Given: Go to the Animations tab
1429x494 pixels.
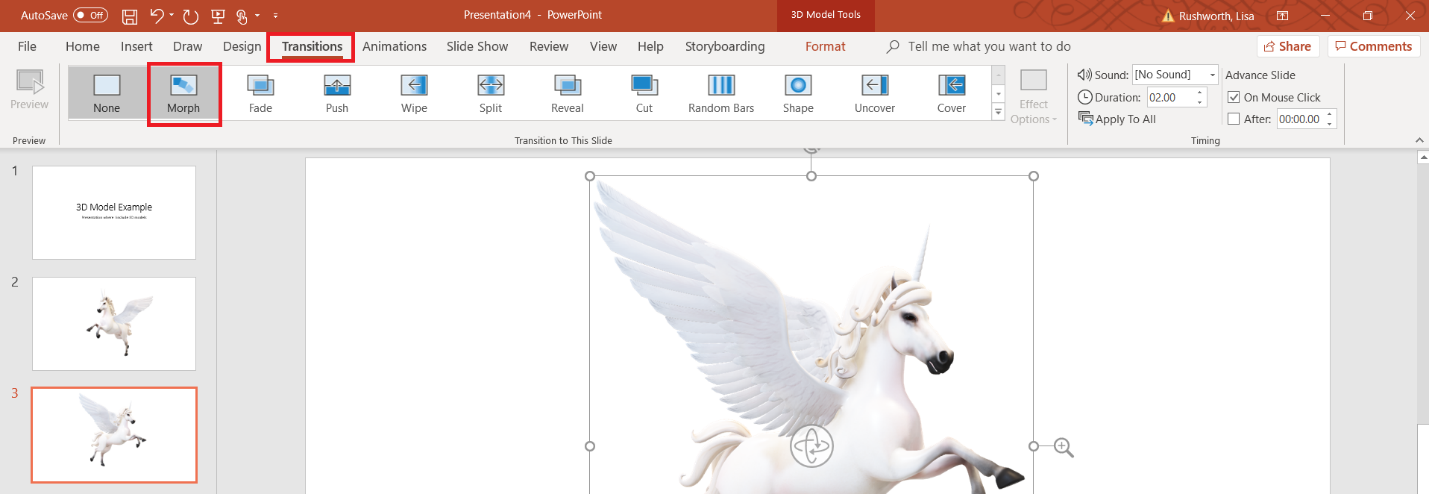Looking at the screenshot, I should click(x=394, y=46).
